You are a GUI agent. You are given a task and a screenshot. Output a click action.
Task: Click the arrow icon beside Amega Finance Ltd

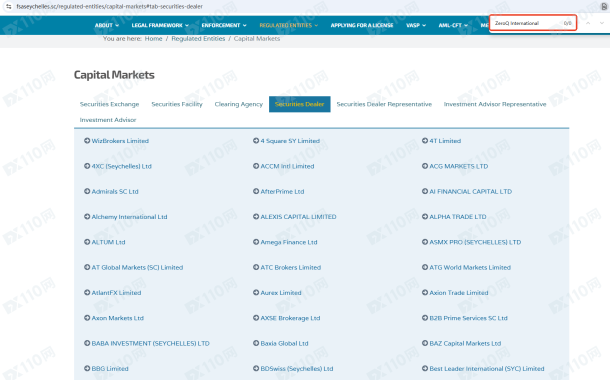point(256,242)
